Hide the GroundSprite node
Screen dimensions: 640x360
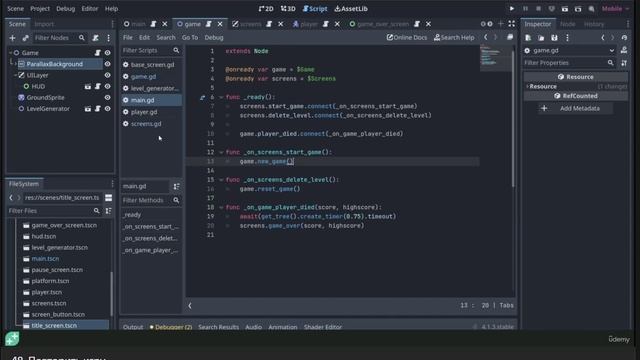[x=107, y=98]
